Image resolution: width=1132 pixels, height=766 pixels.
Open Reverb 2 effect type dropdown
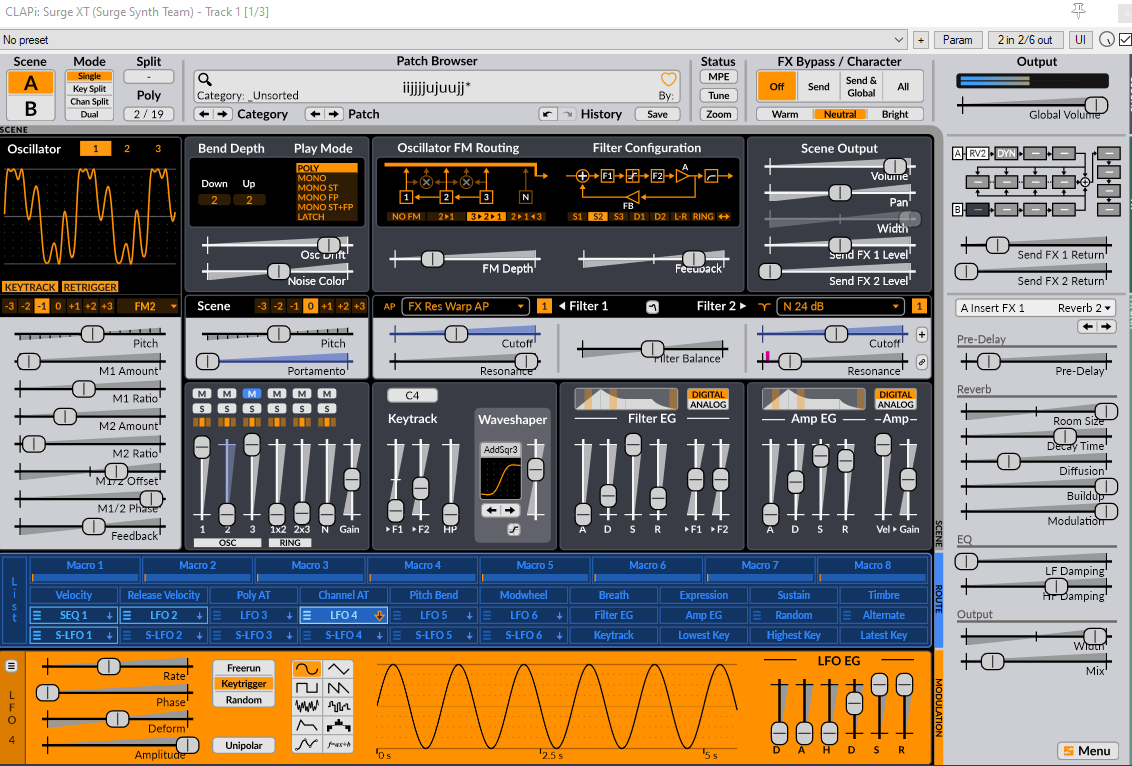[1084, 308]
